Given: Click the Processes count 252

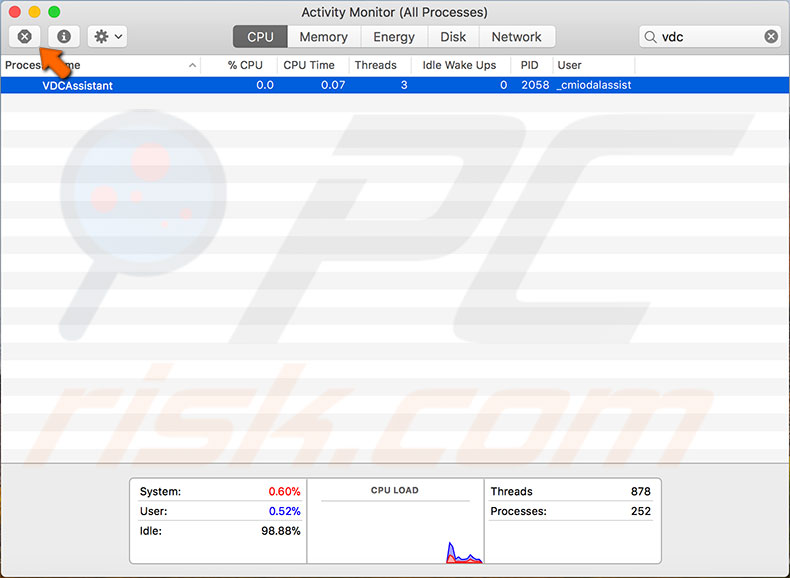Looking at the screenshot, I should (641, 511).
